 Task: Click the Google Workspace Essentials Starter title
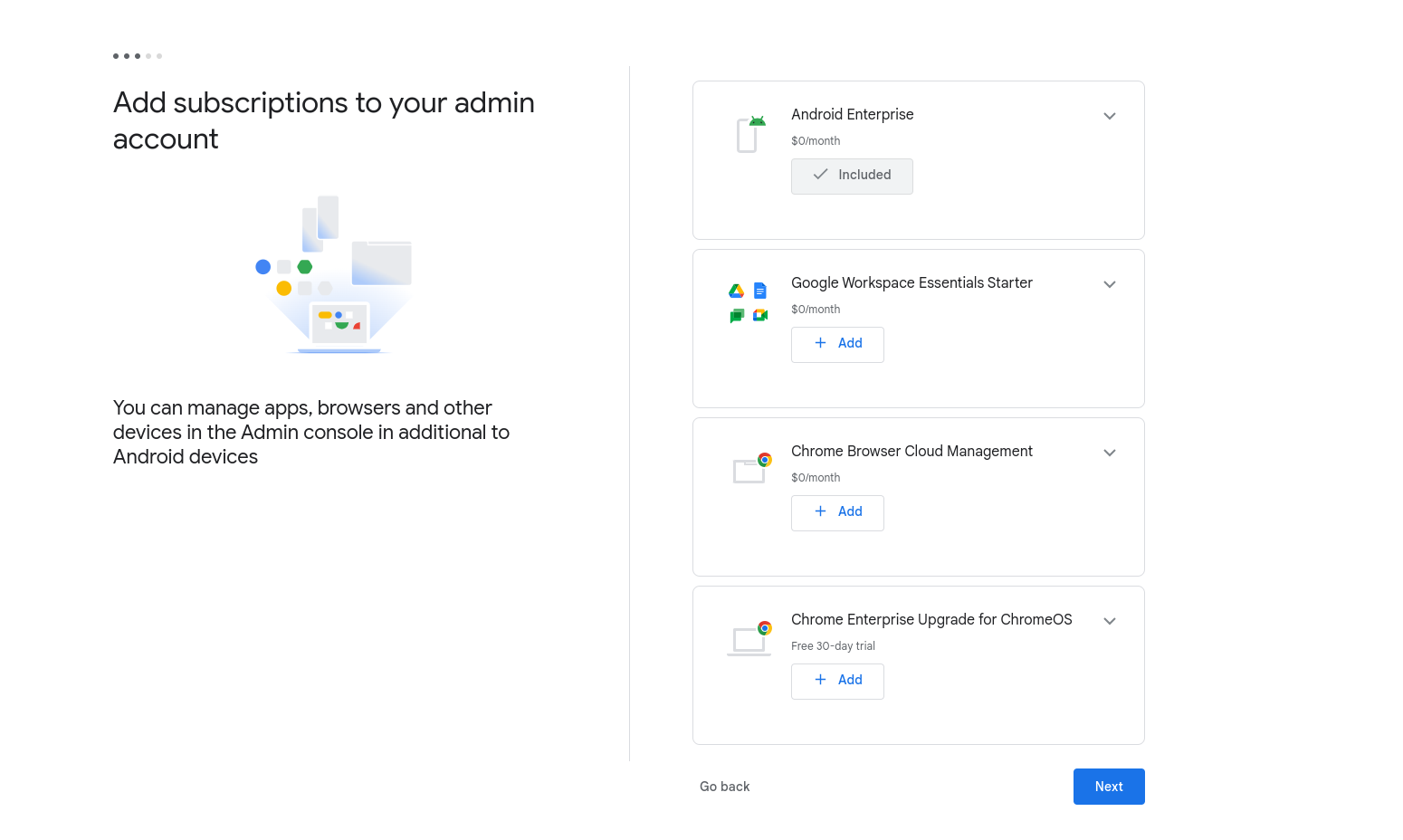(x=911, y=282)
